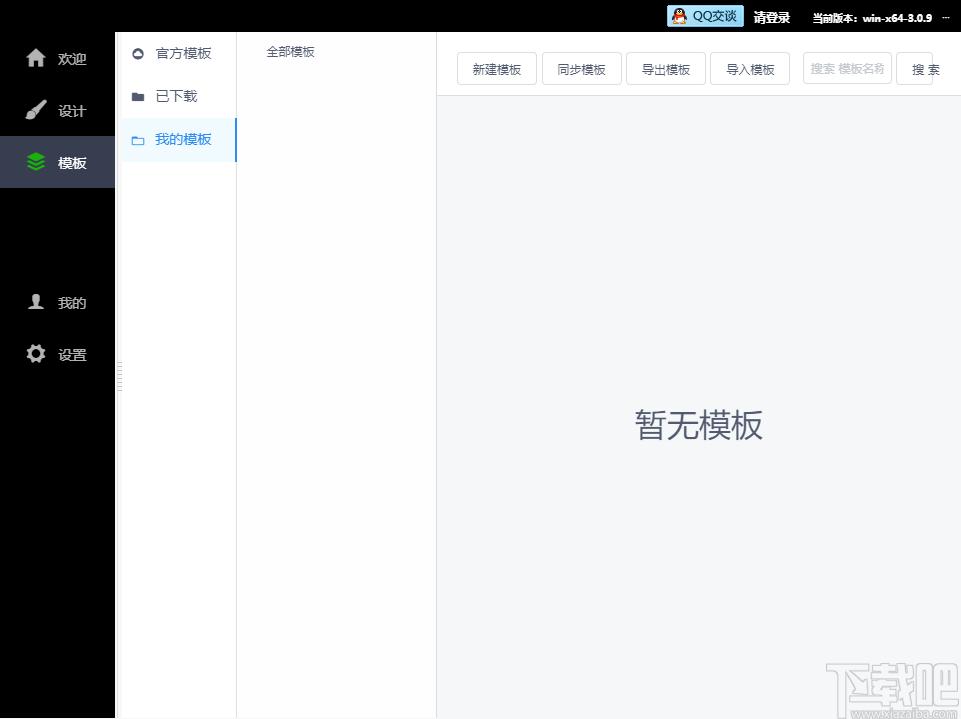Click the sidebar splitter grip handle
The image size is (961, 719).
coord(120,376)
